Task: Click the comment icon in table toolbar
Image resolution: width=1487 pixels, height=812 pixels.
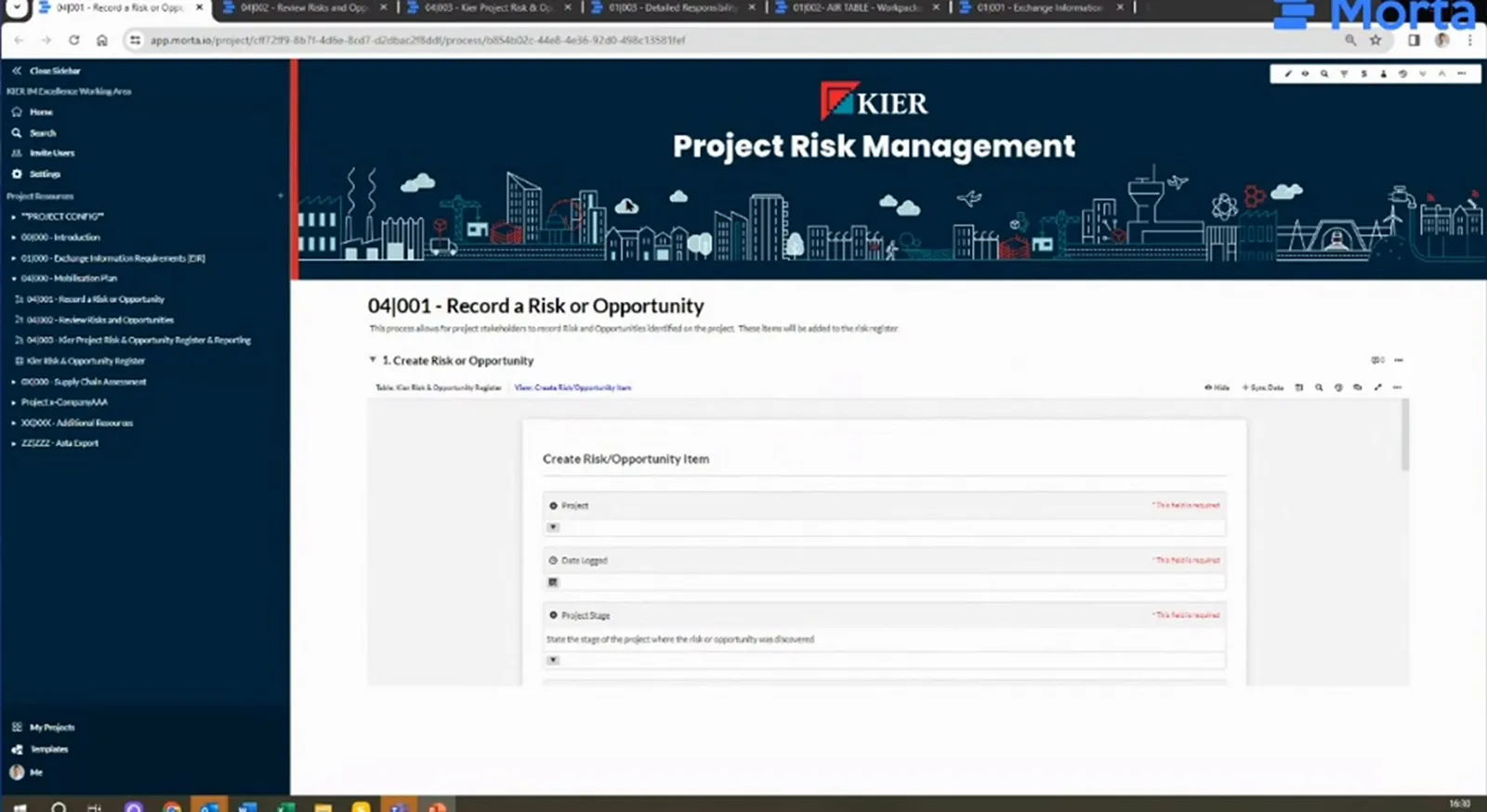Action: (x=1358, y=387)
